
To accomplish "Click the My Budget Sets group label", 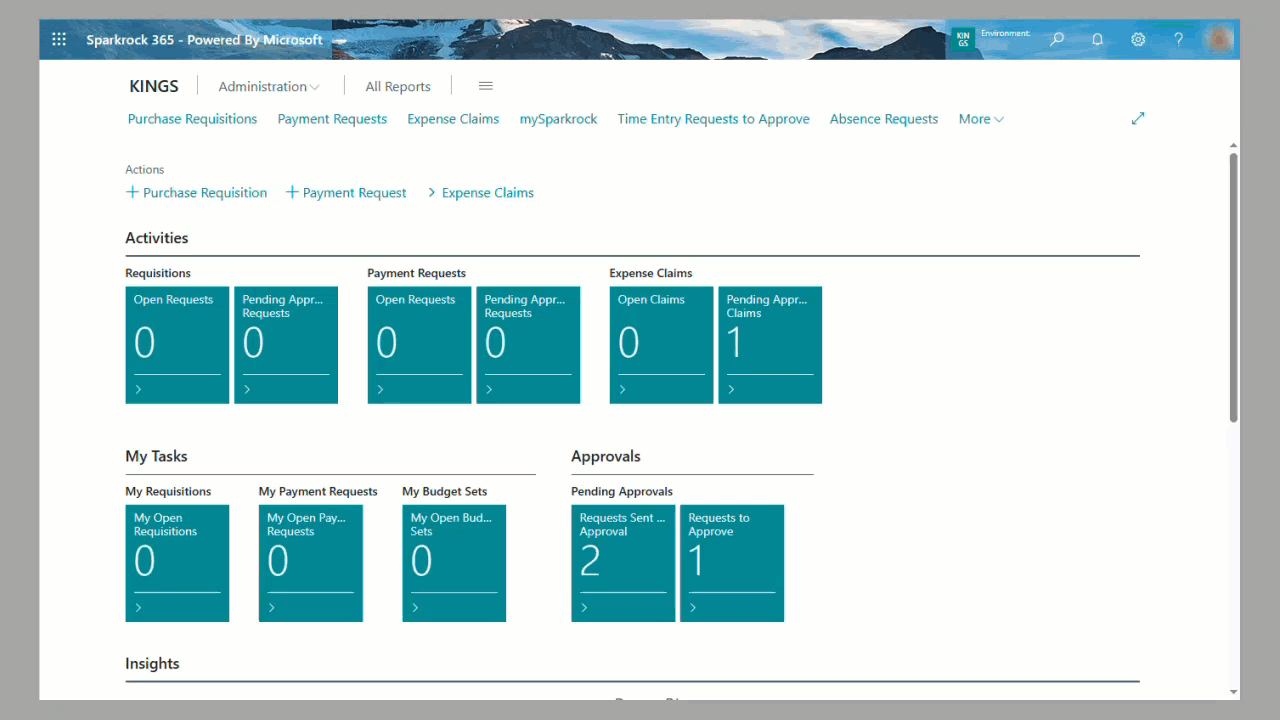I will (x=445, y=491).
